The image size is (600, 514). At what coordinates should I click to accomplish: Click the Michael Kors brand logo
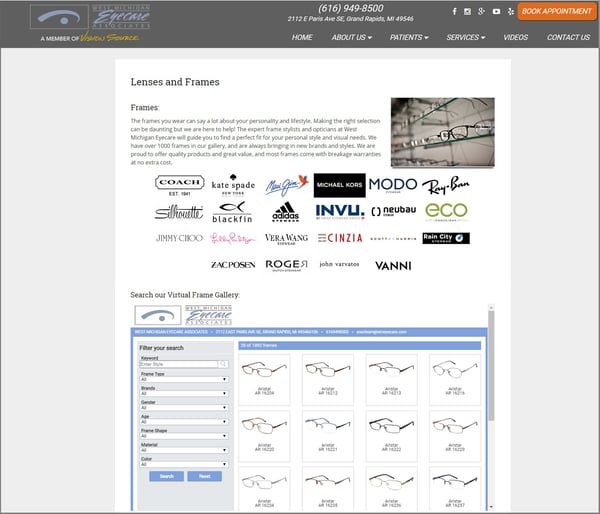coord(339,185)
